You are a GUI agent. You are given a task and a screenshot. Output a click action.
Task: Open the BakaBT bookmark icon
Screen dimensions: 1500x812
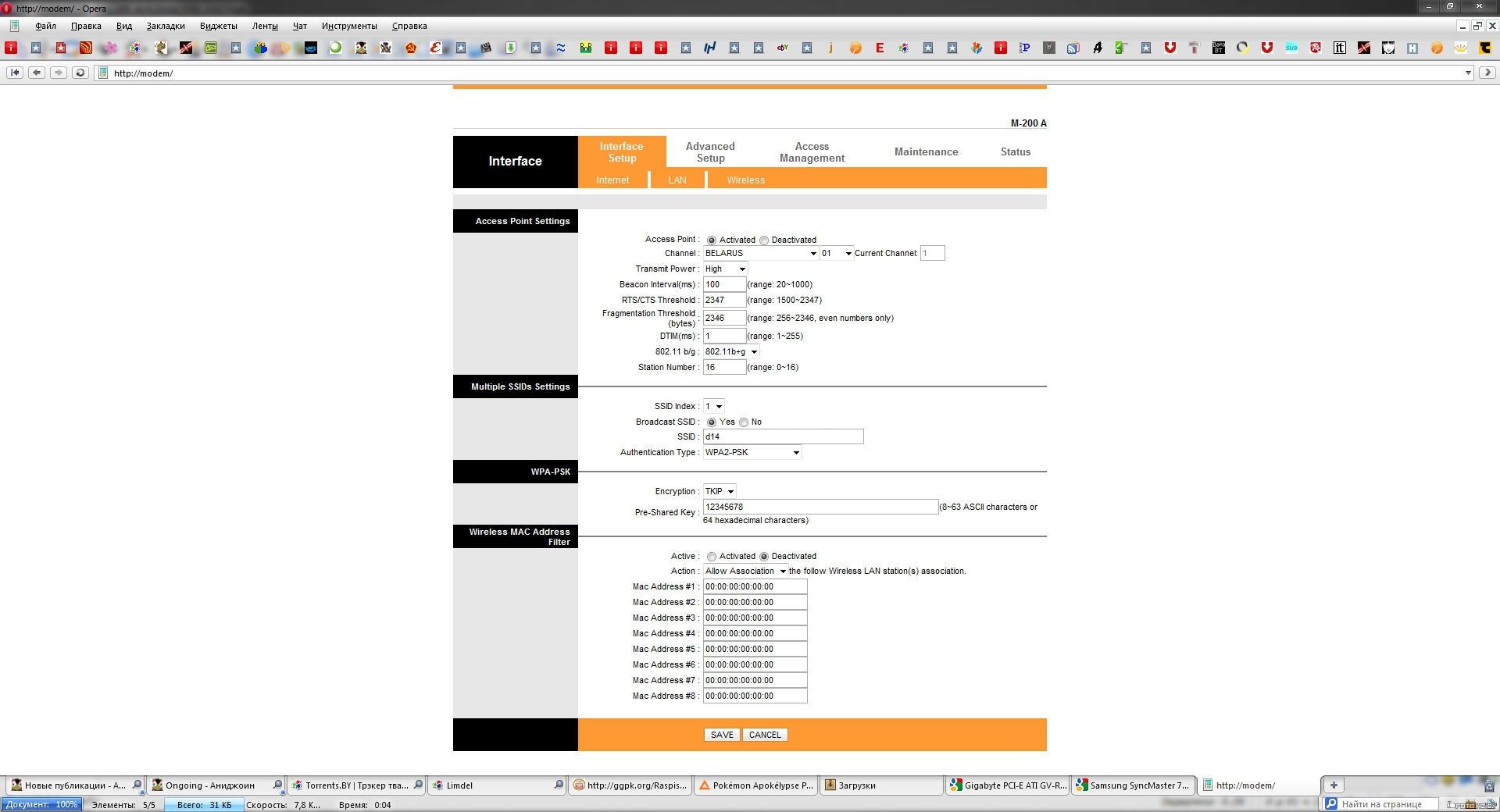click(1218, 48)
